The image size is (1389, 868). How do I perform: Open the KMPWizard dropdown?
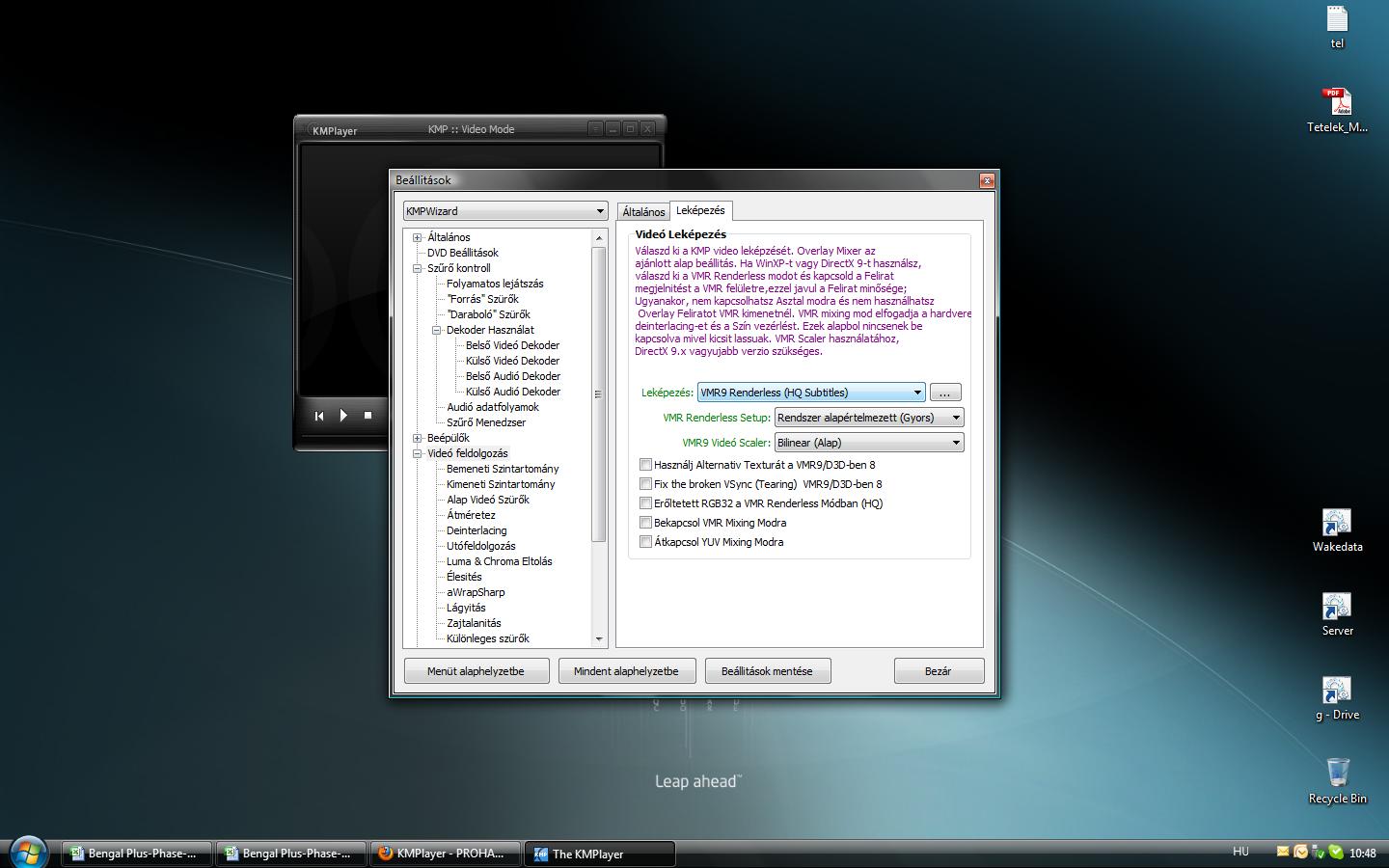click(x=505, y=211)
